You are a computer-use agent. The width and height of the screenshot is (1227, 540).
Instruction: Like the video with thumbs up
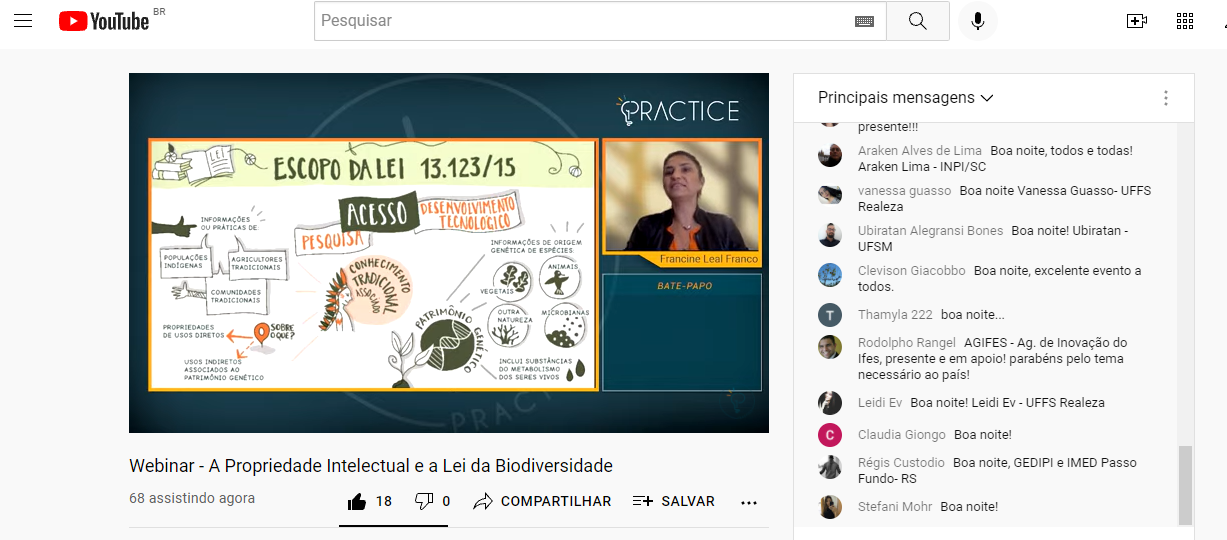[x=357, y=501]
